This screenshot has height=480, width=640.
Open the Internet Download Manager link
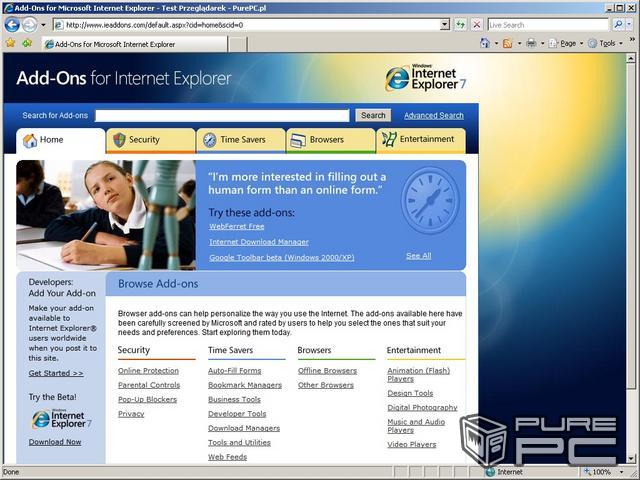tap(259, 242)
